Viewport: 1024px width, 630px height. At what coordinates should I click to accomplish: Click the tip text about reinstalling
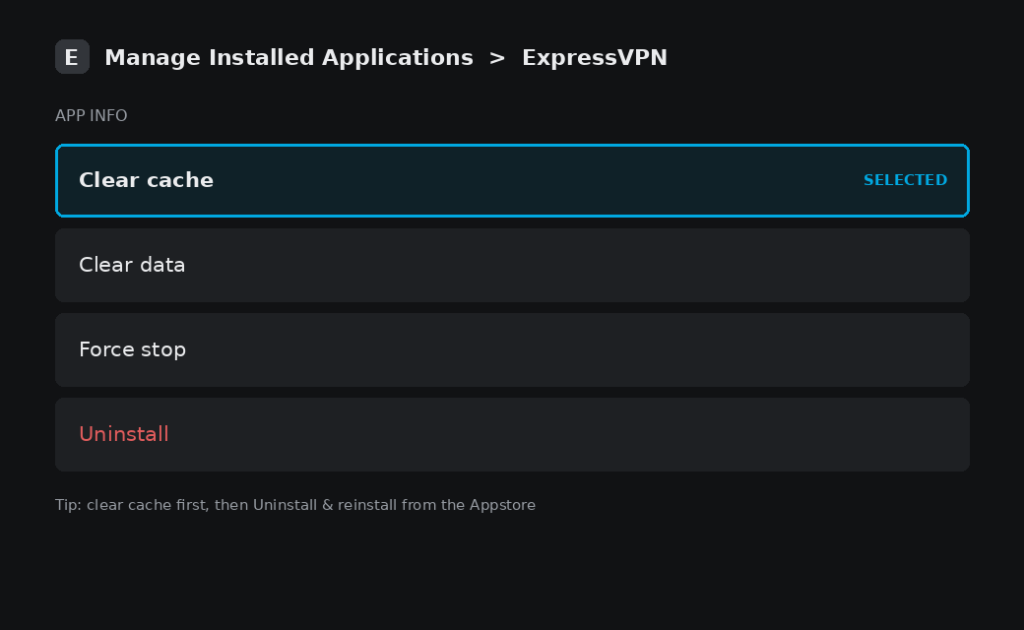click(x=295, y=505)
